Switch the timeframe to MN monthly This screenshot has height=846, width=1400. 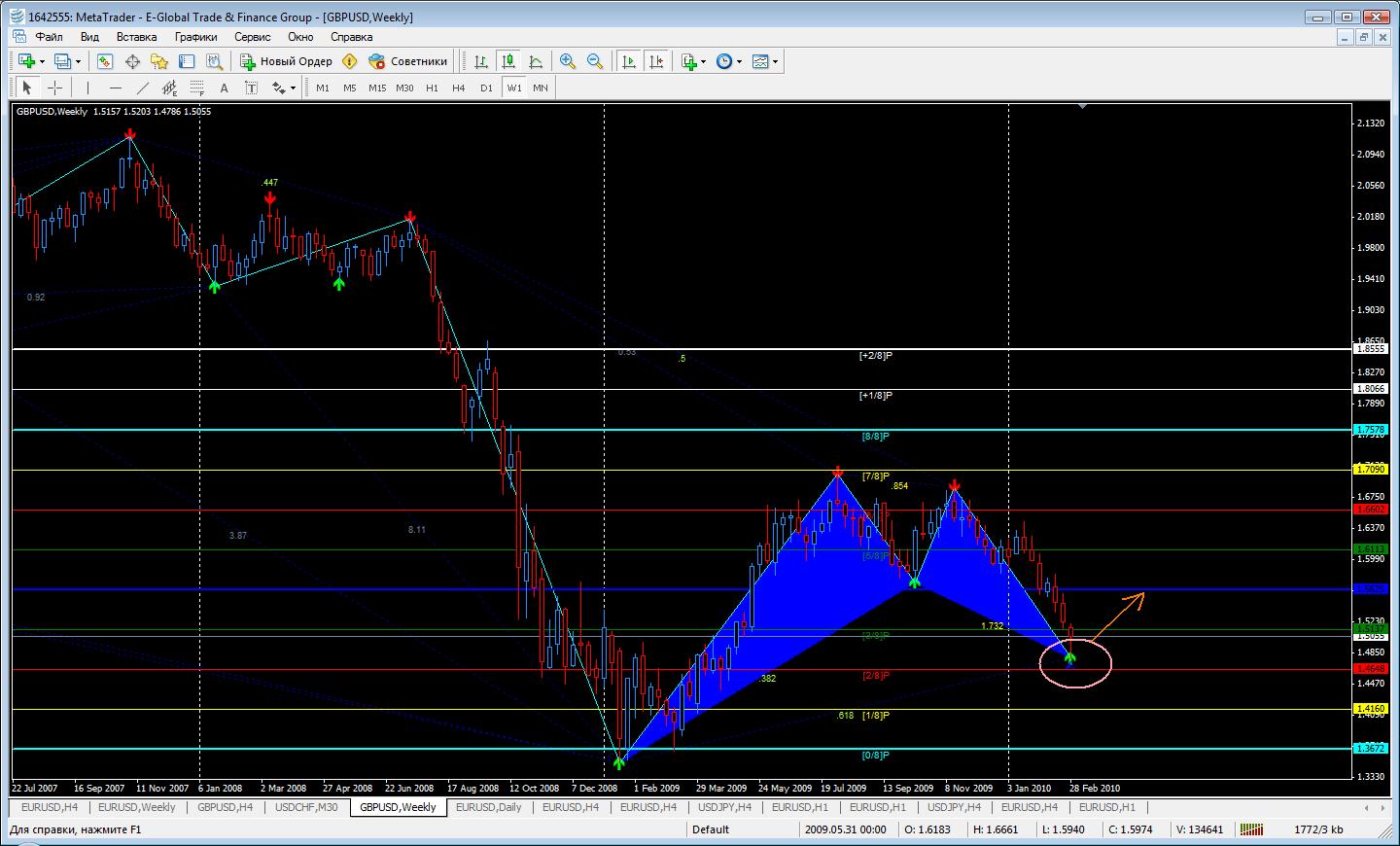(541, 88)
